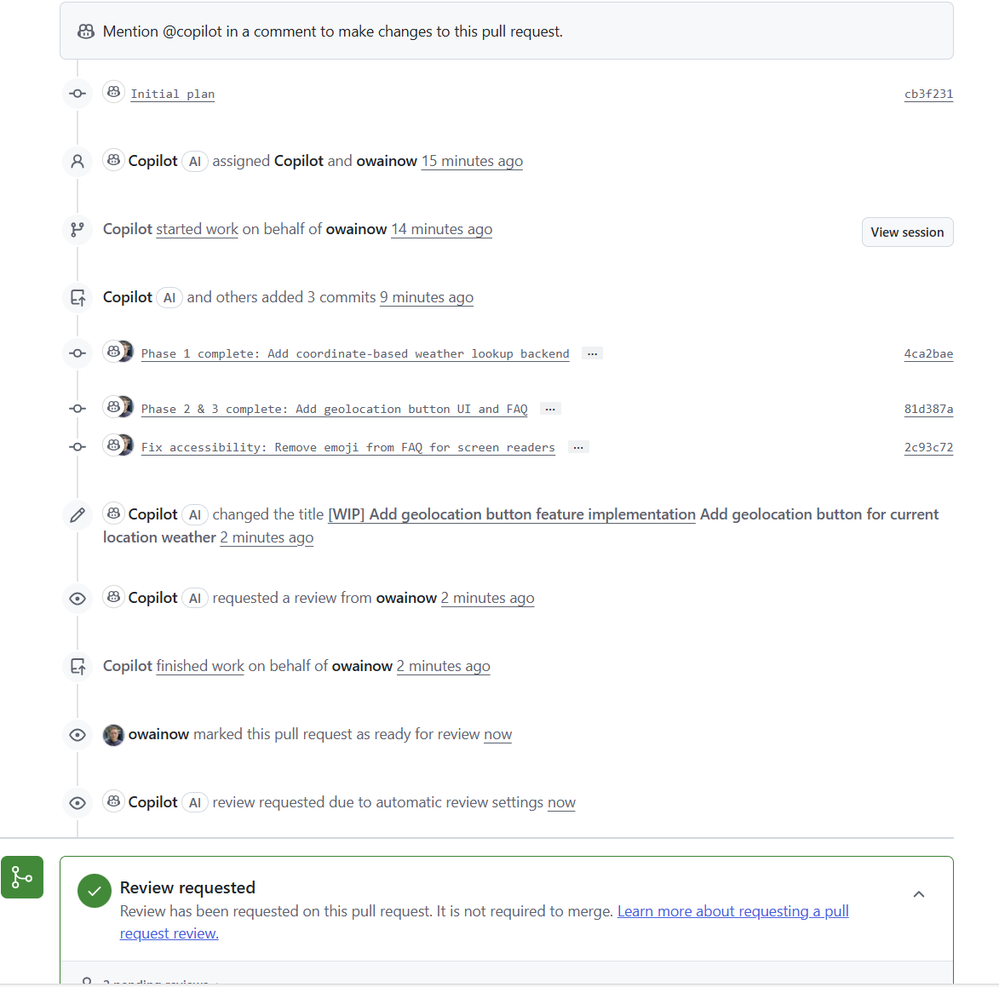999x987 pixels.
Task: Click the green merge branch icon
Action: (22, 877)
